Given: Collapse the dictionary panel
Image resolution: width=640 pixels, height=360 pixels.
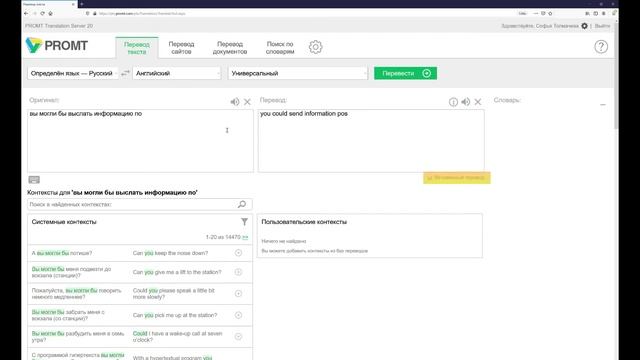Looking at the screenshot, I should click(603, 105).
